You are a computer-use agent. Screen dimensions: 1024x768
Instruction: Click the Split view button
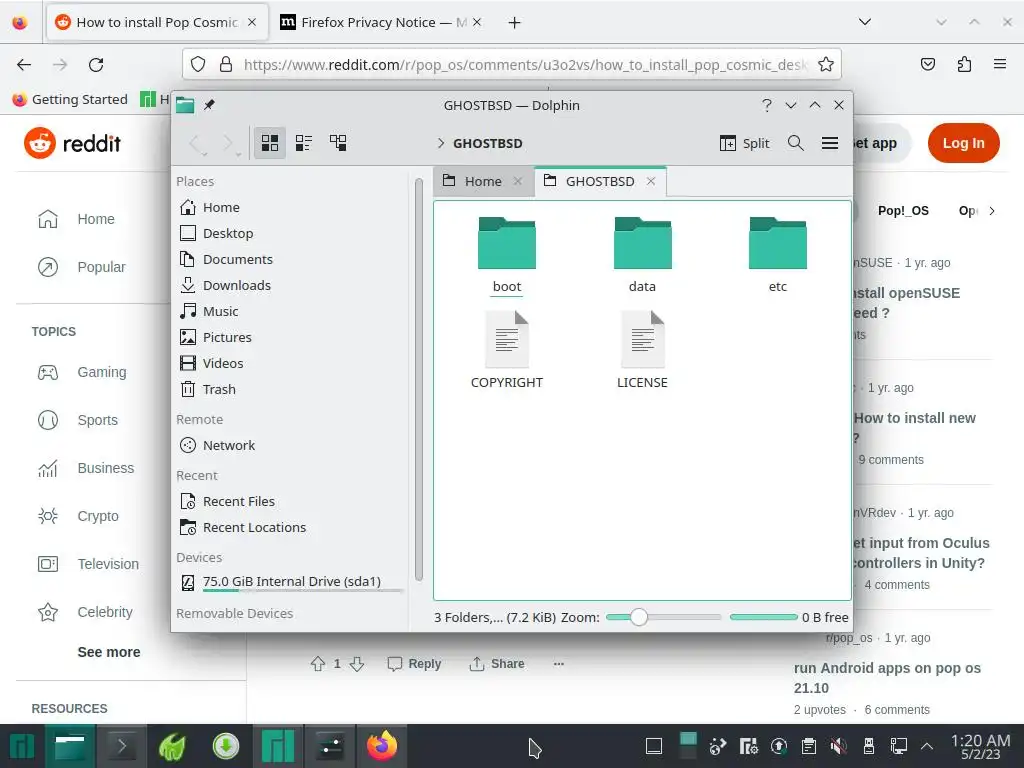coord(744,143)
